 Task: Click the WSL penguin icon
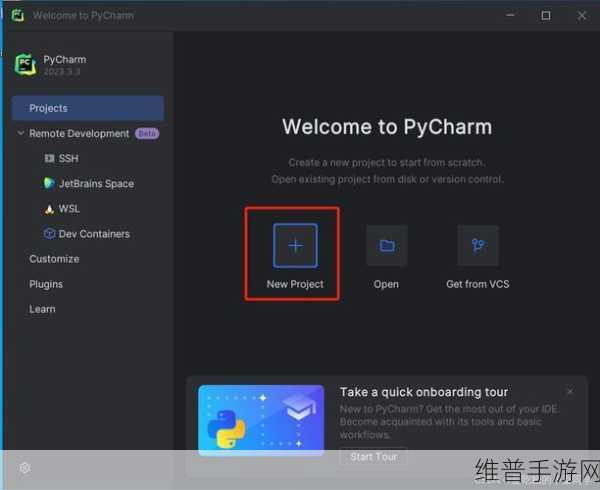pos(49,209)
